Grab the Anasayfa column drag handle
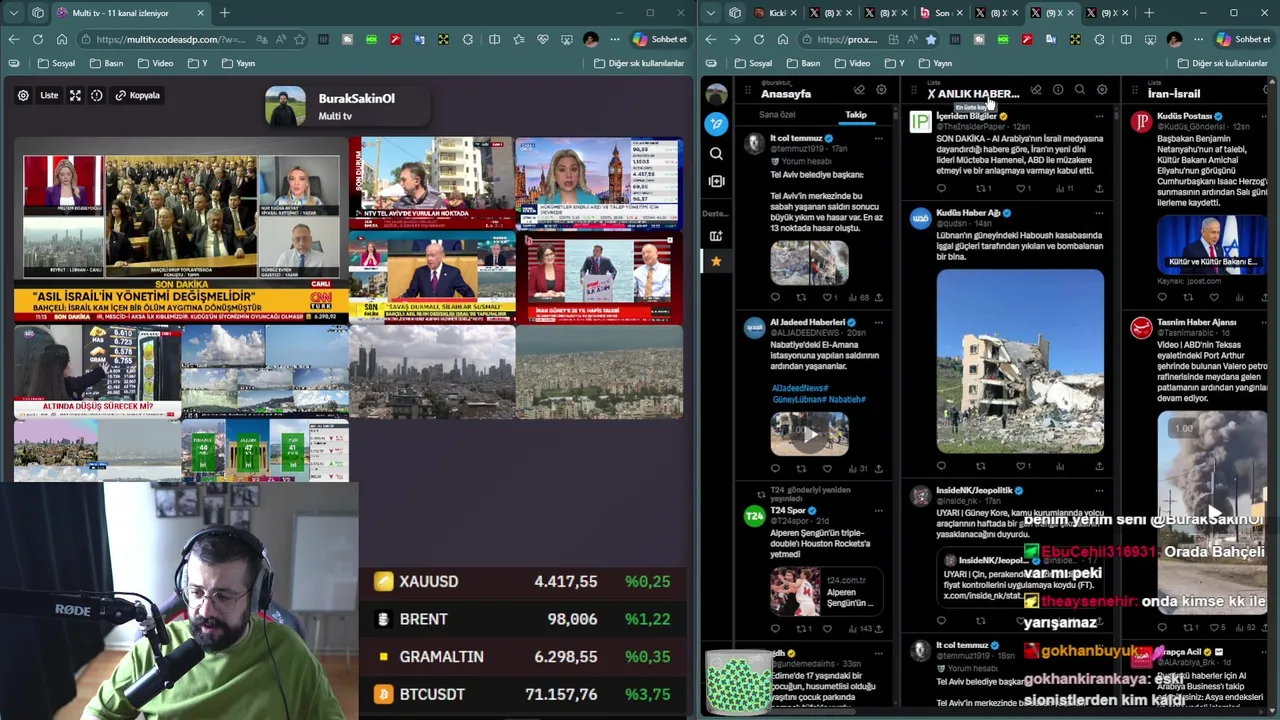Image resolution: width=1280 pixels, height=720 pixels. coord(748,91)
